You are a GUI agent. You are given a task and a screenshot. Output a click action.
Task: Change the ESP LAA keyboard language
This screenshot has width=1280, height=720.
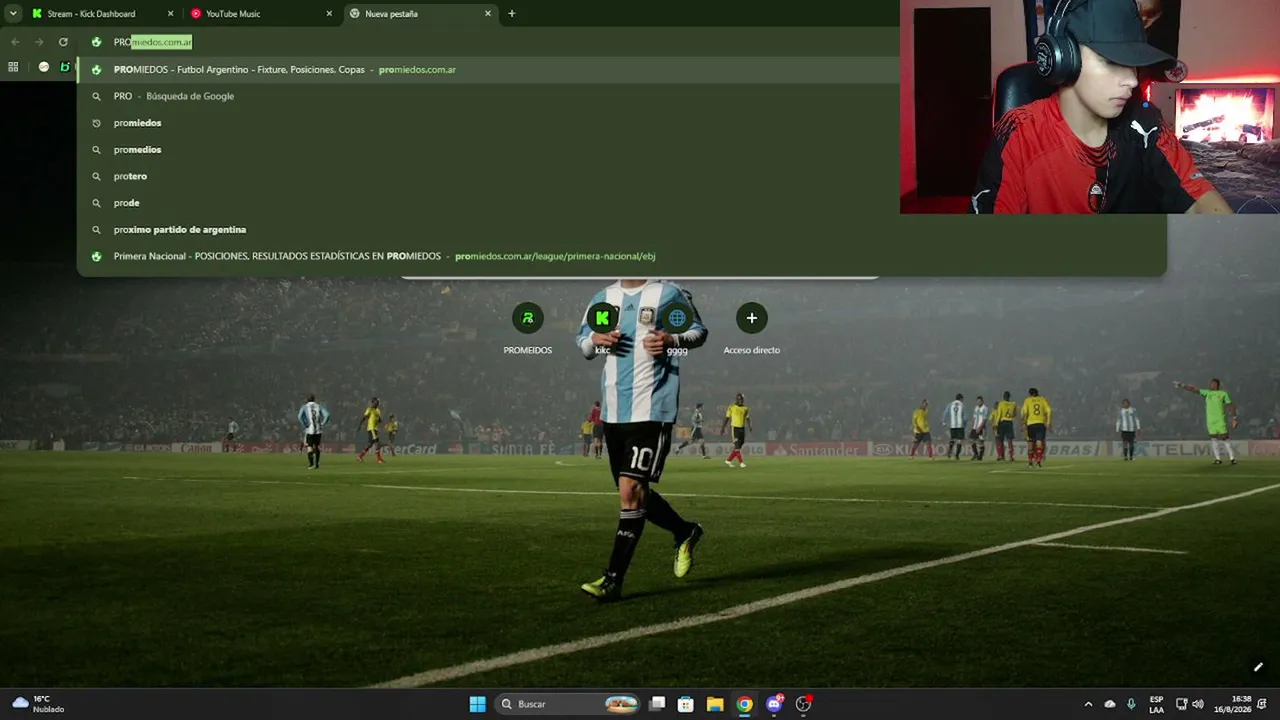(x=1156, y=704)
